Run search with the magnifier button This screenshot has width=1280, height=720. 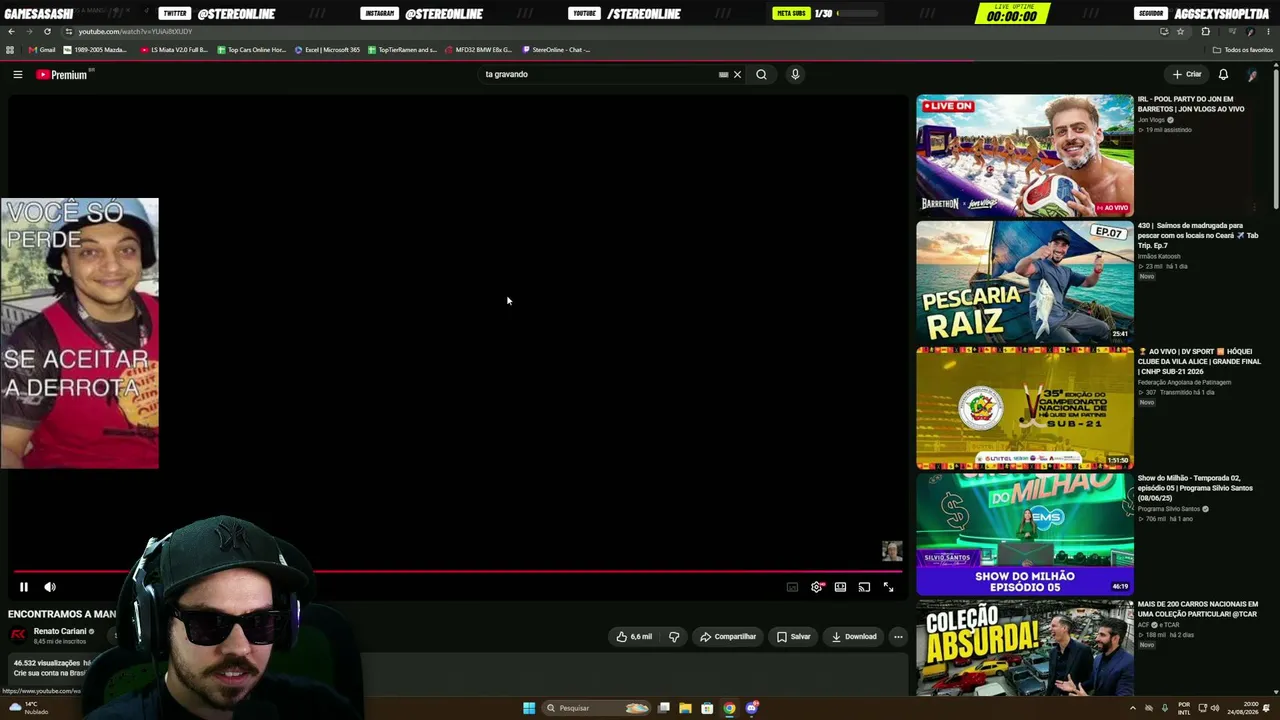(761, 74)
